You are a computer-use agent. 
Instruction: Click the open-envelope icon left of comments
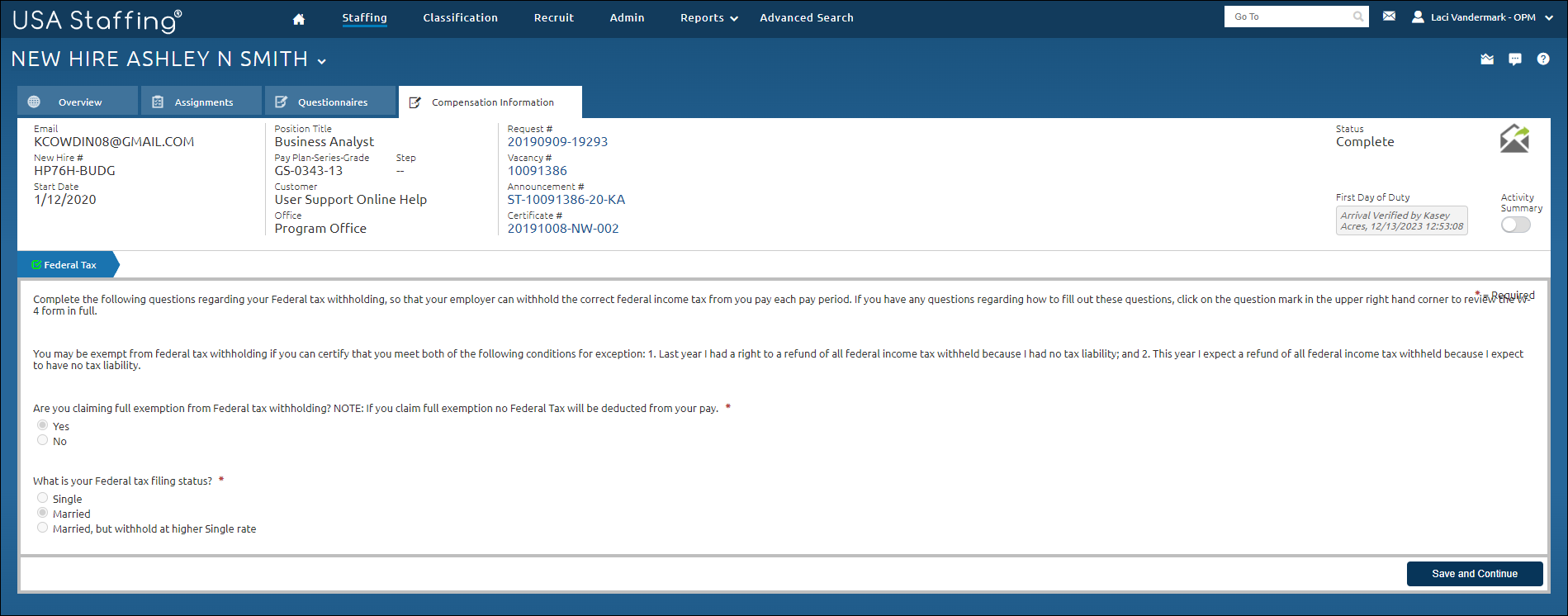(x=1487, y=59)
